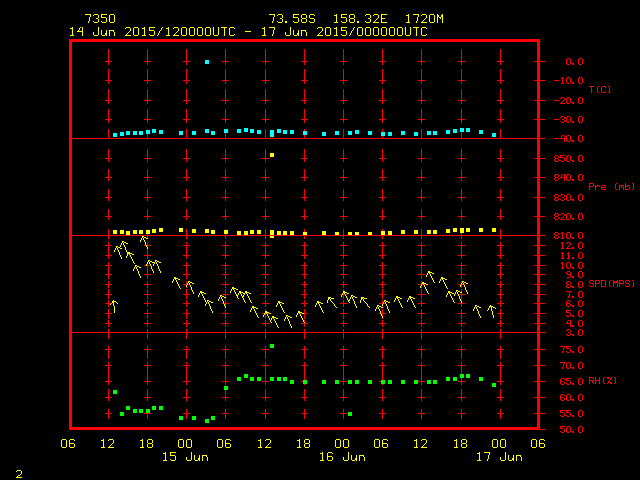
Task: Click the elevation label 1720M
Action: click(424, 19)
